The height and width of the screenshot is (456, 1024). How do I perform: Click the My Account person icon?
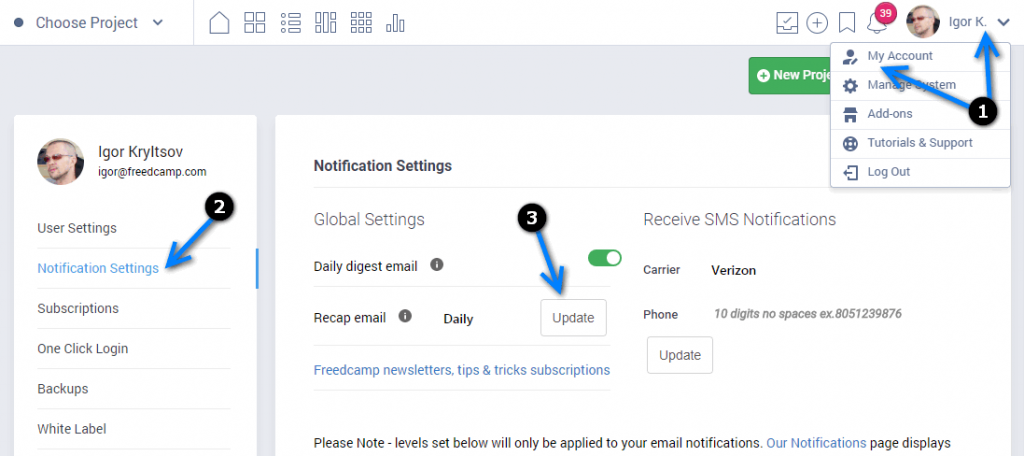click(850, 57)
